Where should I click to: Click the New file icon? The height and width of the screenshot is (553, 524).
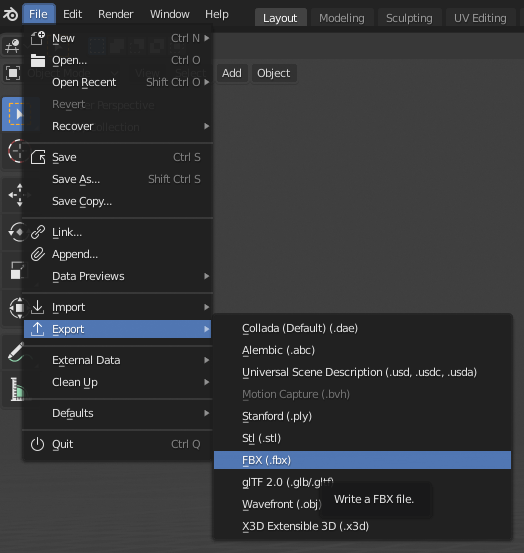[37, 38]
